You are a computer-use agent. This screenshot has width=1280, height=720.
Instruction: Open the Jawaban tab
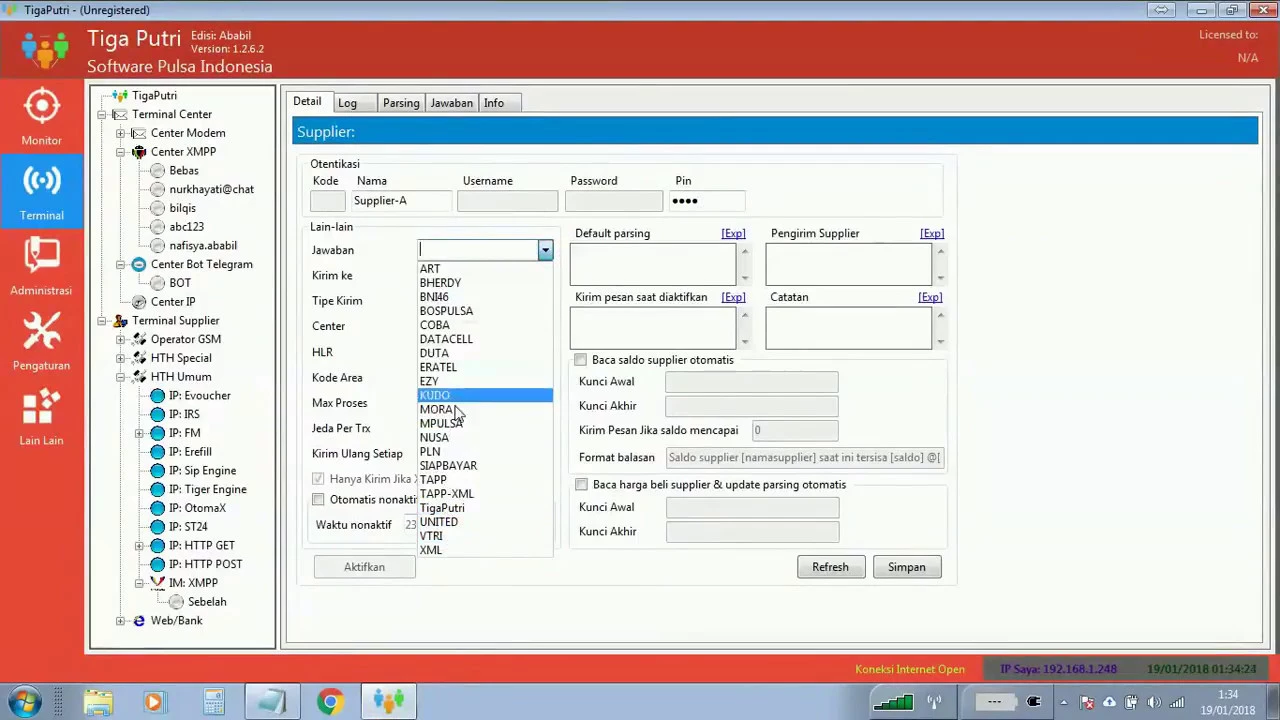click(x=451, y=103)
